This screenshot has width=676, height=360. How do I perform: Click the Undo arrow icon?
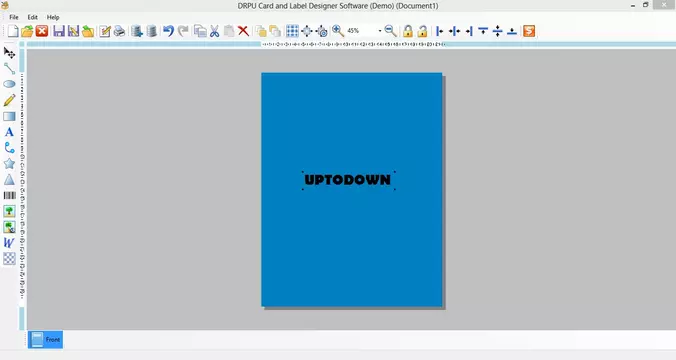[x=168, y=31]
